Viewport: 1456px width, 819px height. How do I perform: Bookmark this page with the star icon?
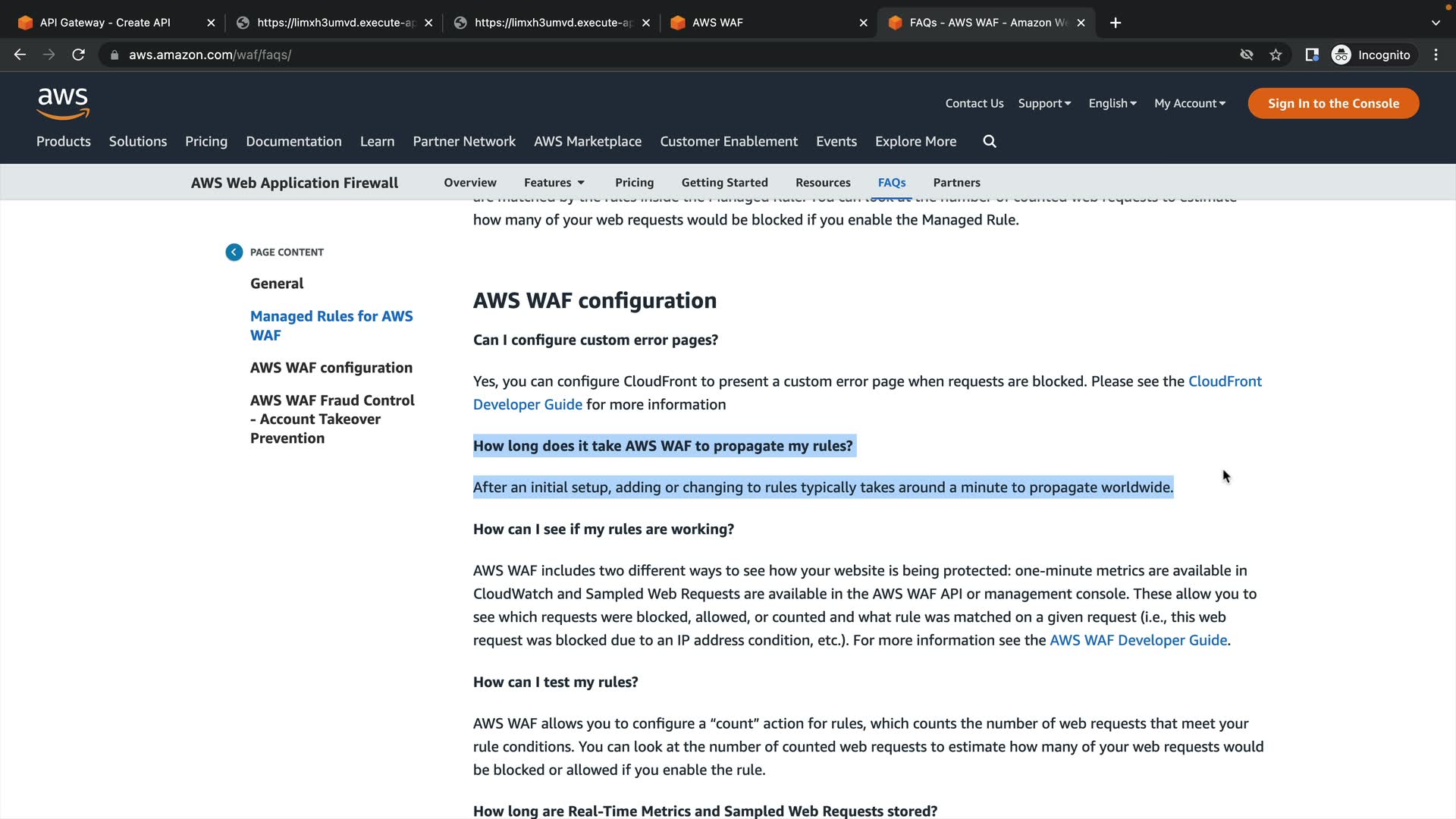1276,55
